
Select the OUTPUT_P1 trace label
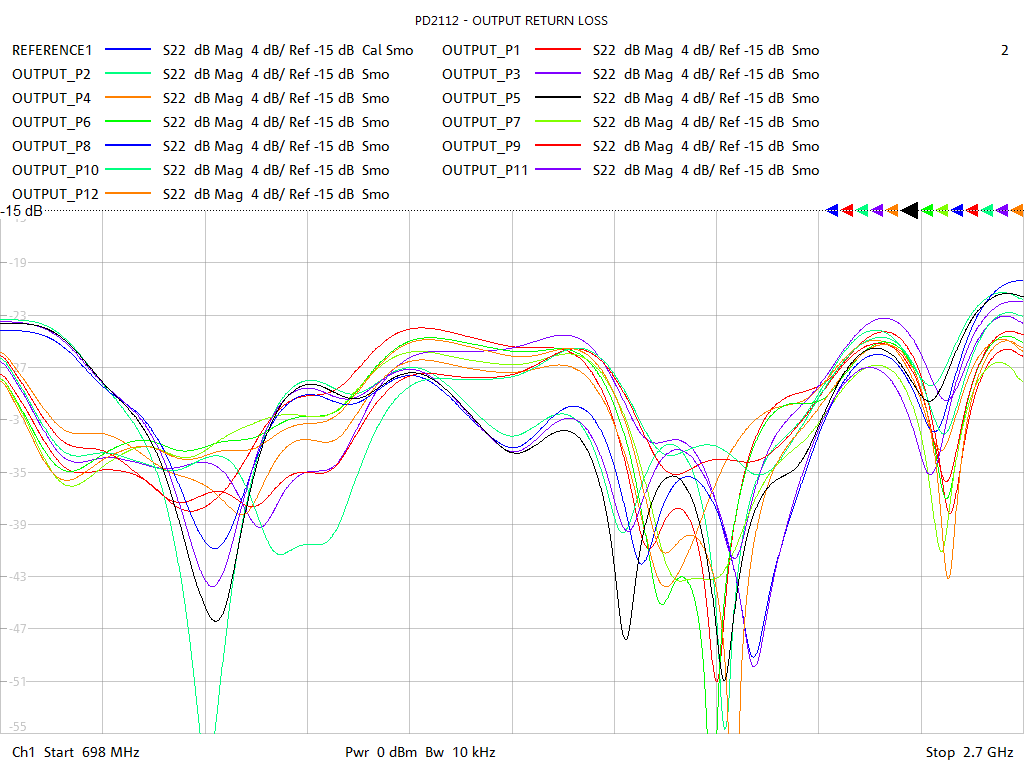(481, 50)
